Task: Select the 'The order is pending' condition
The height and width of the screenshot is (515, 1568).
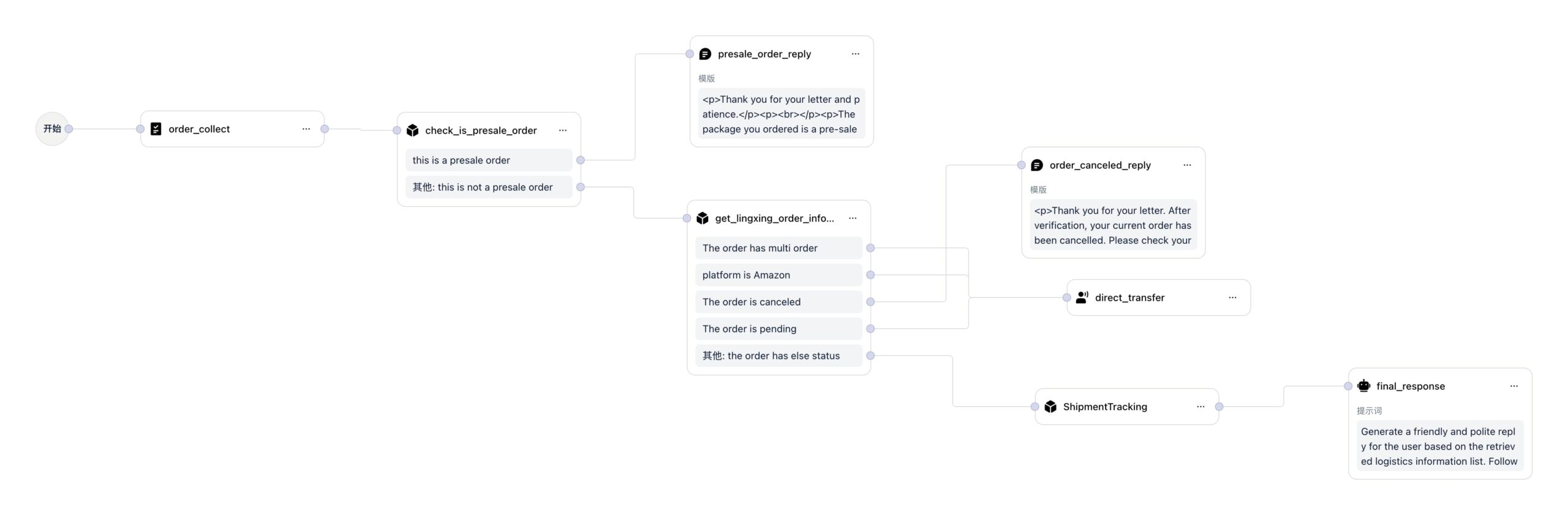Action: tap(778, 329)
